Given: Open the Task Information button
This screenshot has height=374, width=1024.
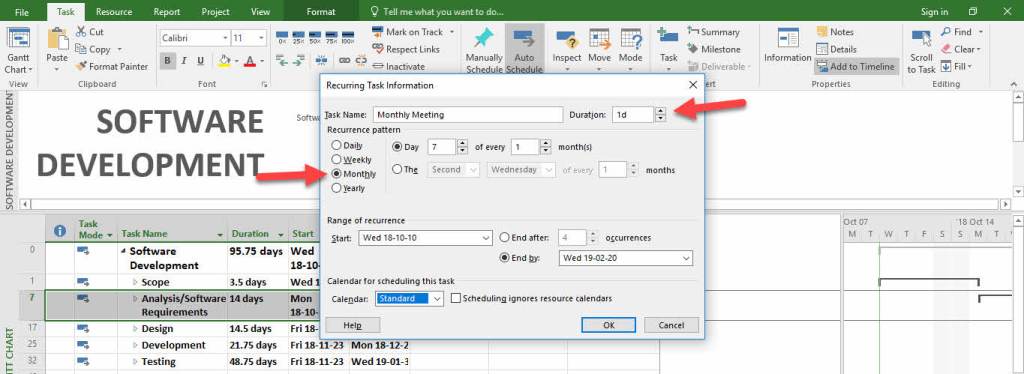Looking at the screenshot, I should click(788, 46).
